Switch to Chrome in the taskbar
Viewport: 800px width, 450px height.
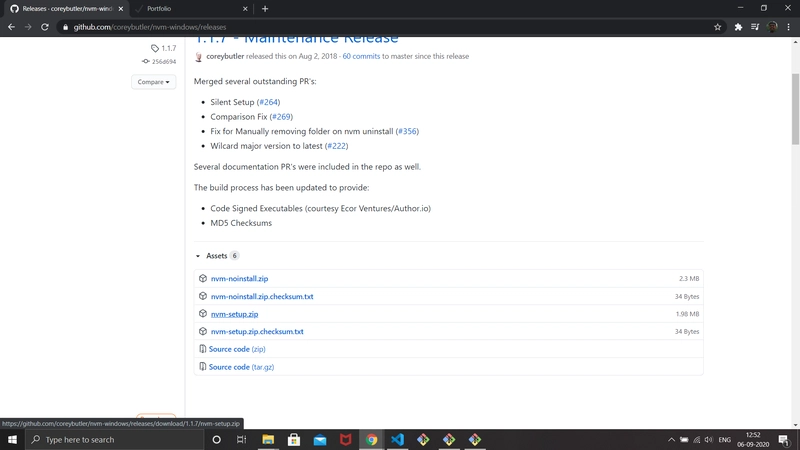[371, 439]
